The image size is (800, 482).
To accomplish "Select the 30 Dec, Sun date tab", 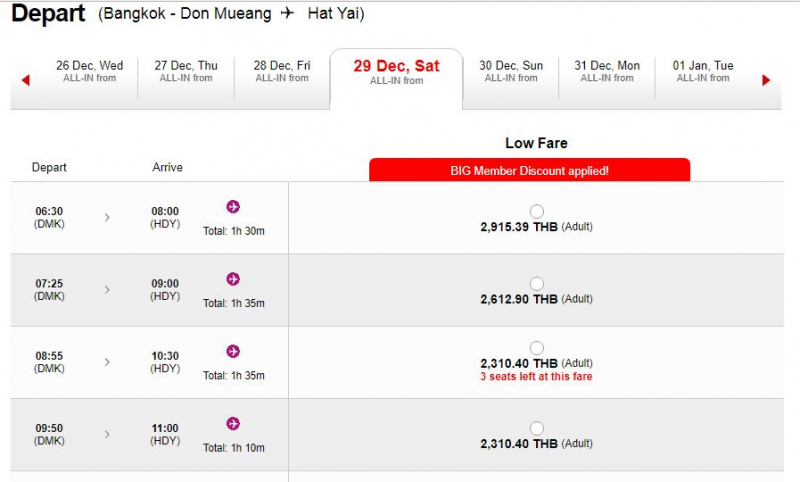I will point(511,72).
